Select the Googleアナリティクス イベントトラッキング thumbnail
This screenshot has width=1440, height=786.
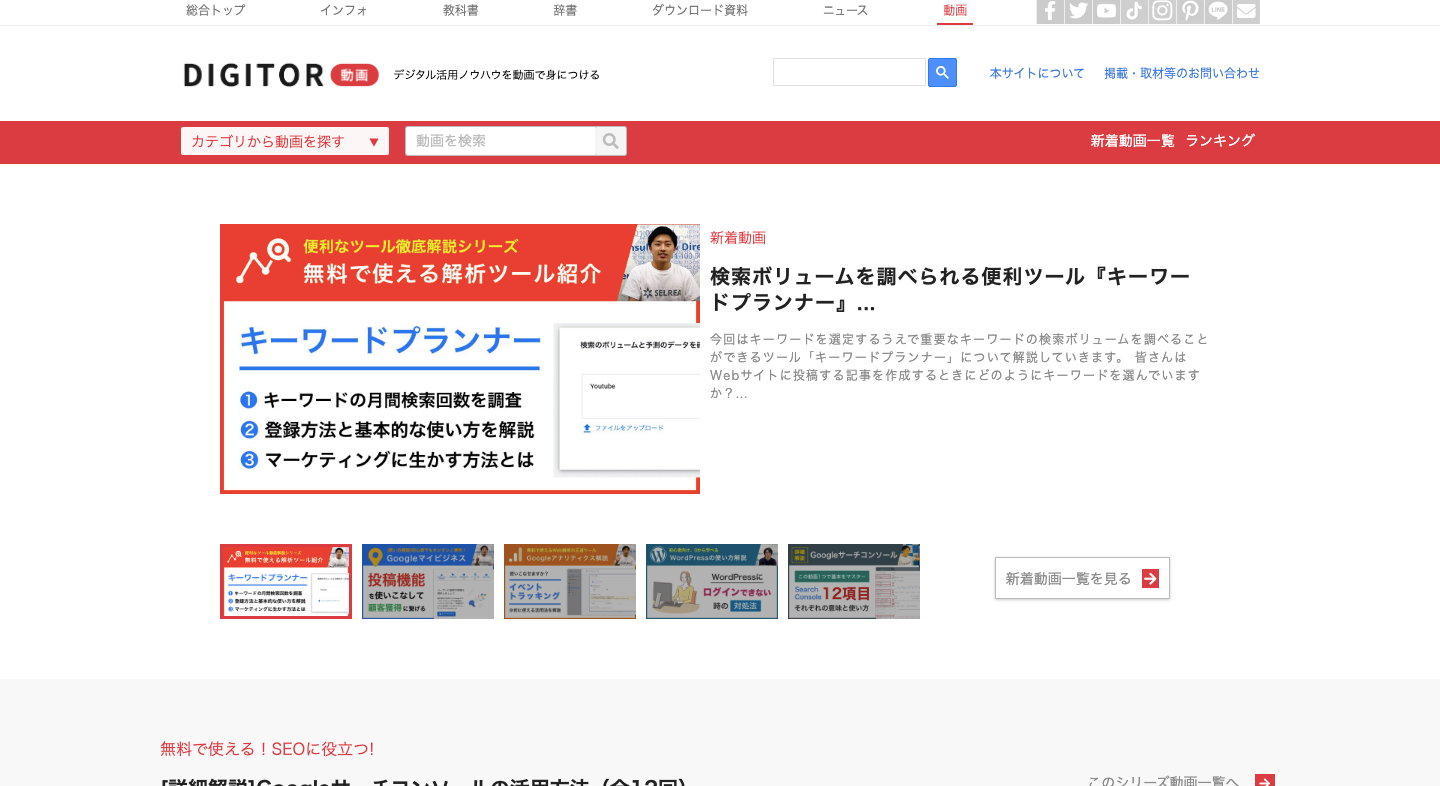click(x=570, y=581)
